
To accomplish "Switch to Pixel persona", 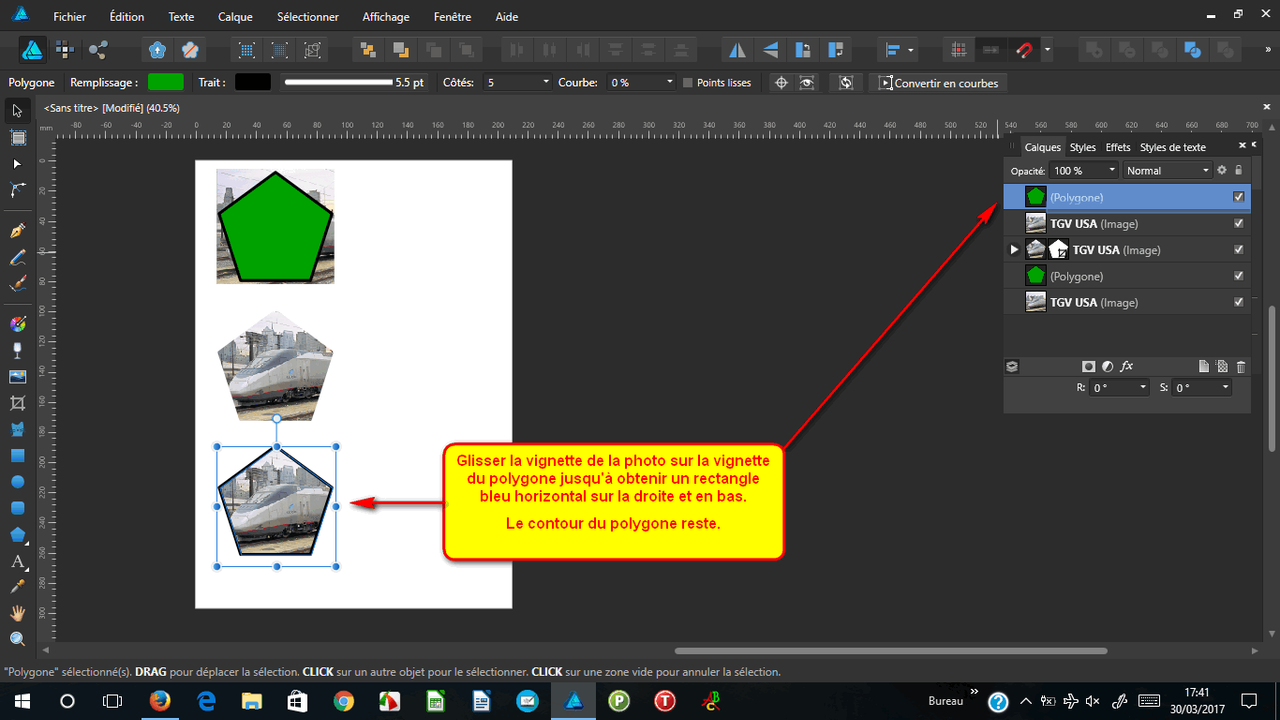I will click(x=65, y=50).
